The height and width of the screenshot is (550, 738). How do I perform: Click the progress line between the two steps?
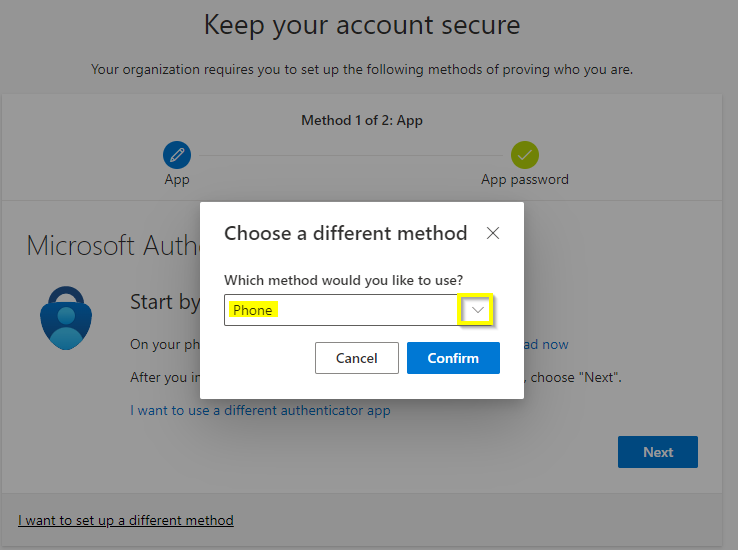[x=350, y=155]
